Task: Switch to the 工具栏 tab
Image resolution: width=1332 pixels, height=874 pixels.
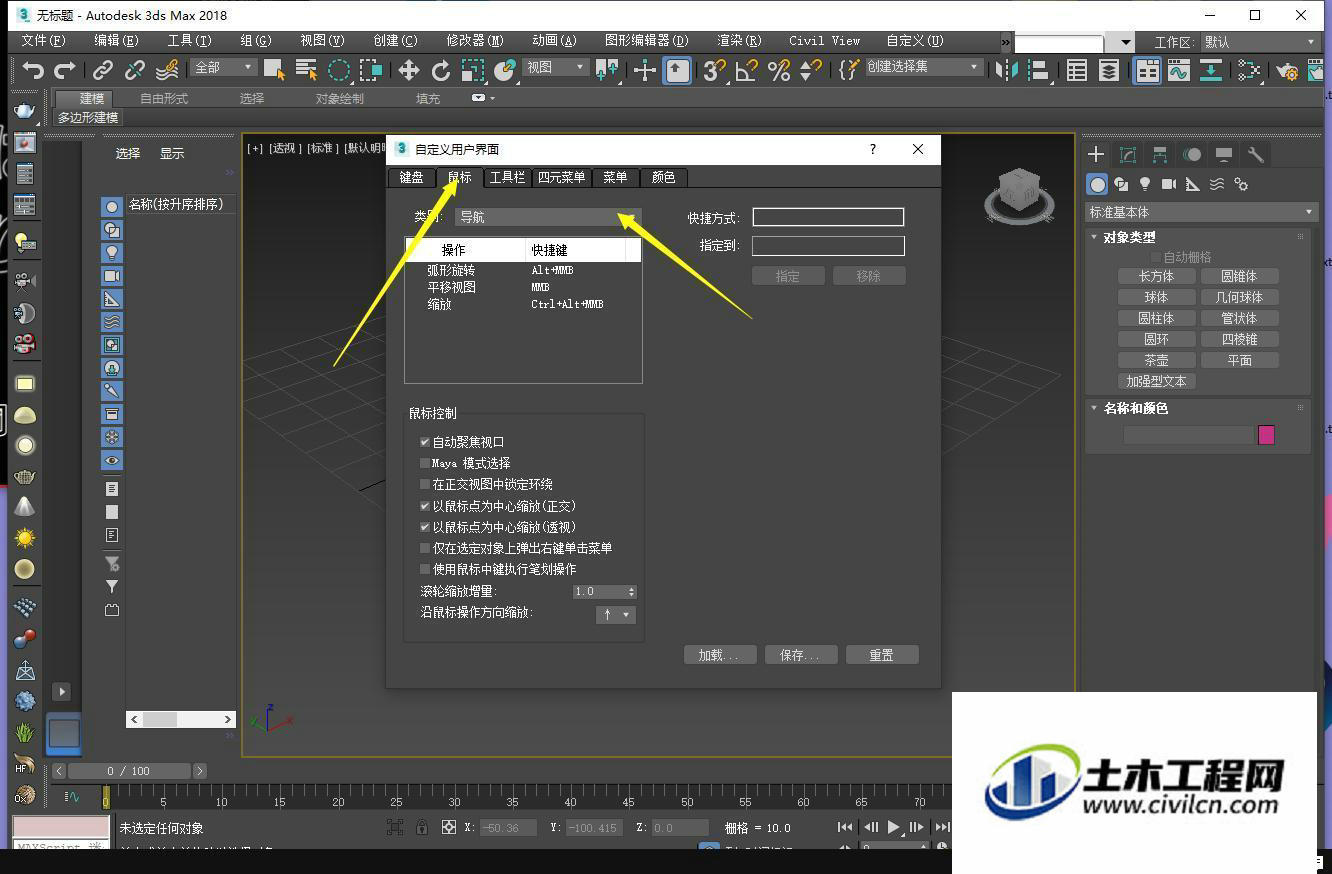Action: tap(507, 177)
